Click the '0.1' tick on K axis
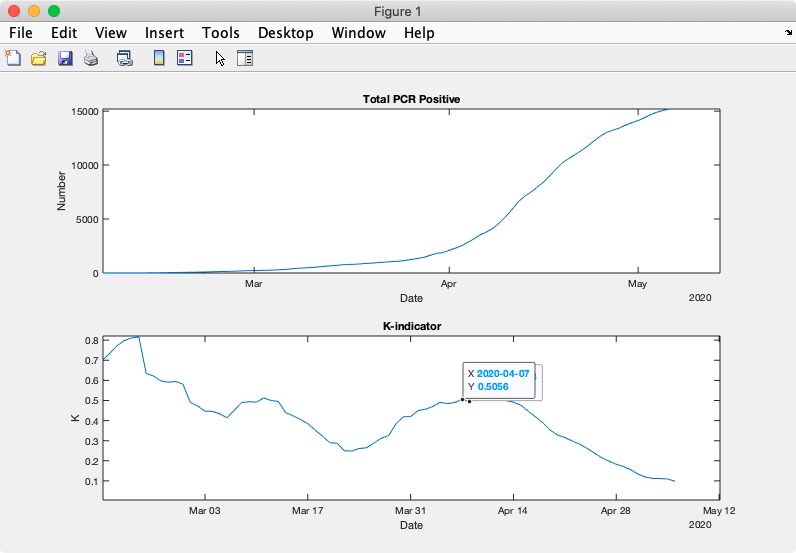The height and width of the screenshot is (553, 796). tap(92, 481)
